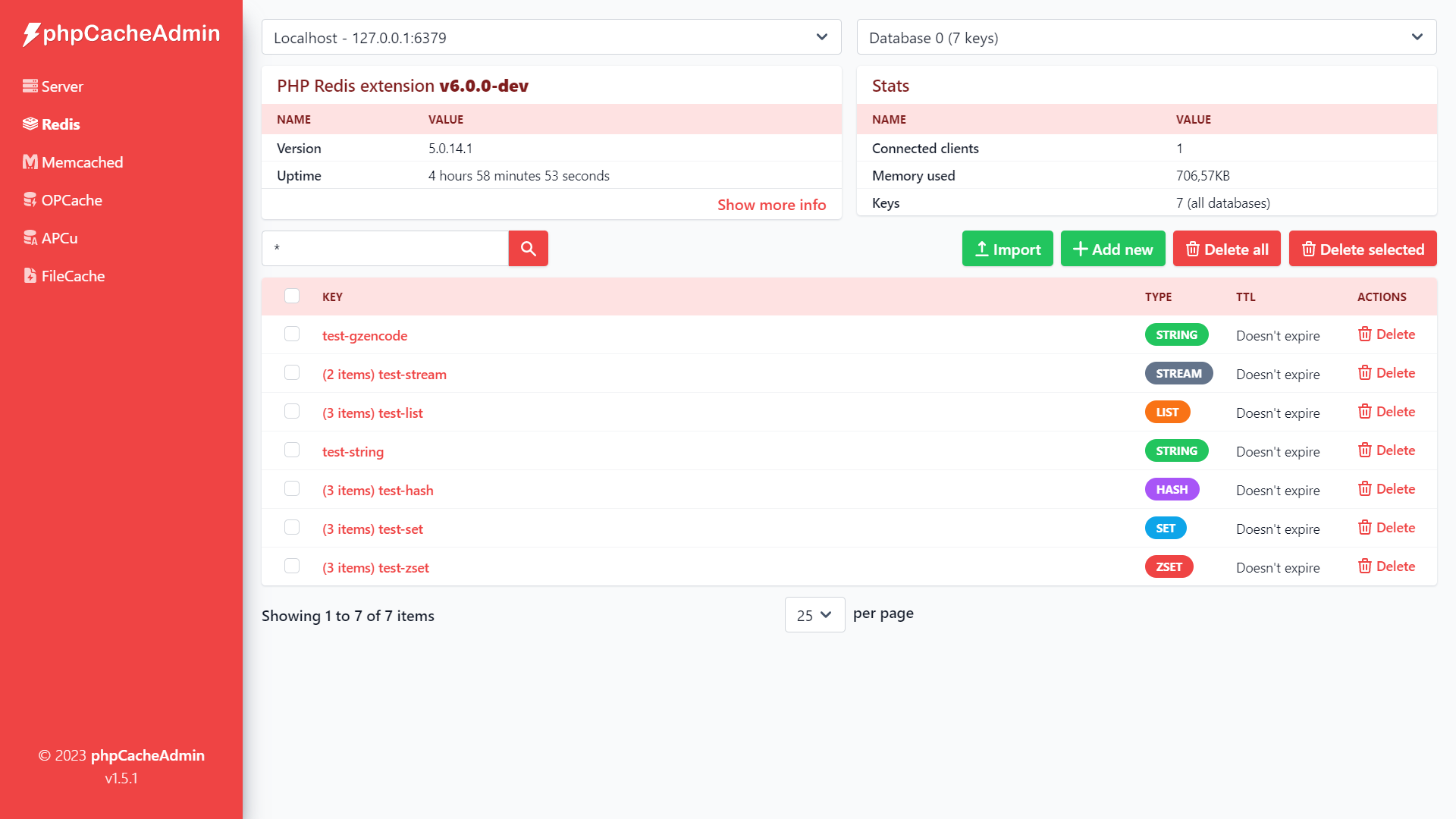The image size is (1456, 819).
Task: Click the magnifier search icon button
Action: click(x=528, y=249)
